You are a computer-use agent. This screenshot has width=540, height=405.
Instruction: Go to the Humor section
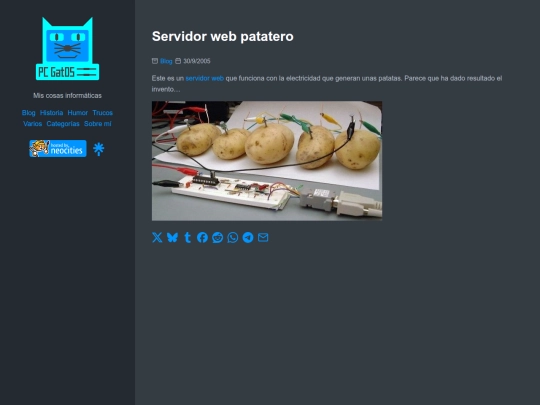coord(78,113)
